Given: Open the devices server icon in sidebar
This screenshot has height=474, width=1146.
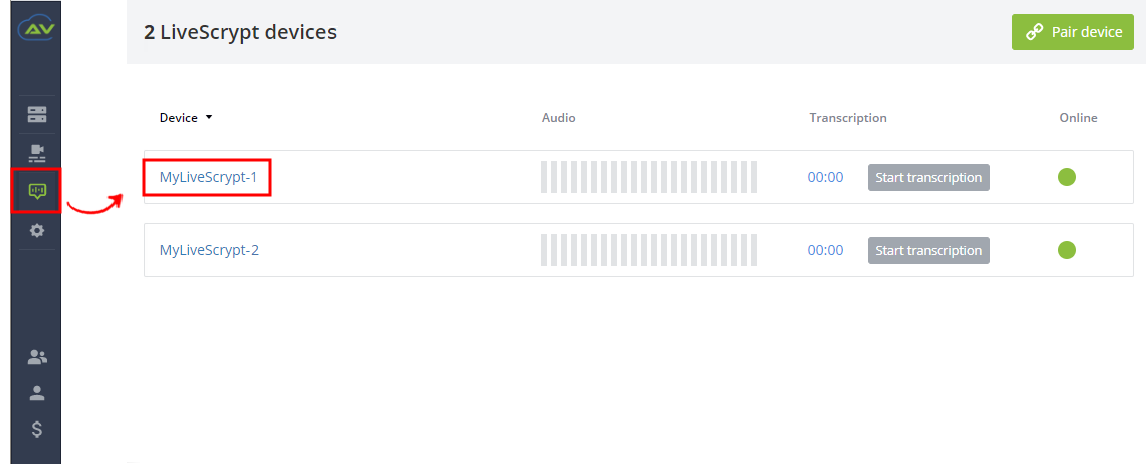Looking at the screenshot, I should (37, 115).
